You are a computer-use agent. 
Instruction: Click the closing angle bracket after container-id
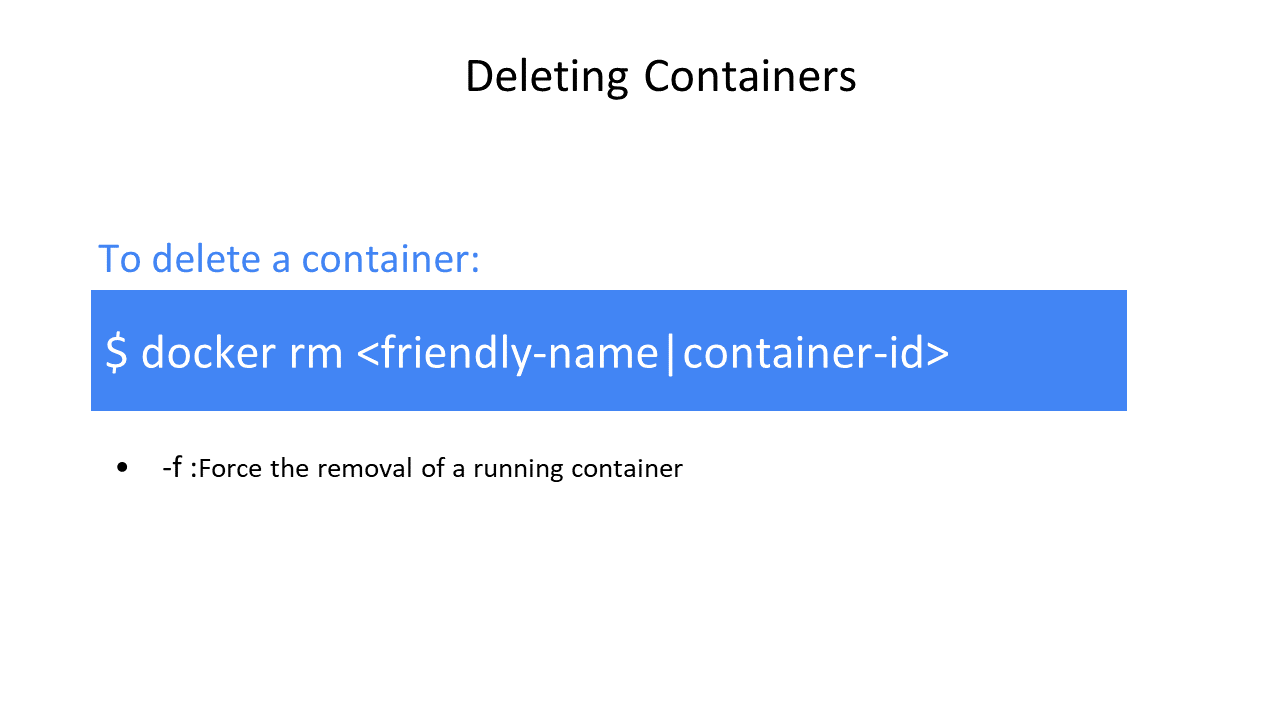pos(937,354)
